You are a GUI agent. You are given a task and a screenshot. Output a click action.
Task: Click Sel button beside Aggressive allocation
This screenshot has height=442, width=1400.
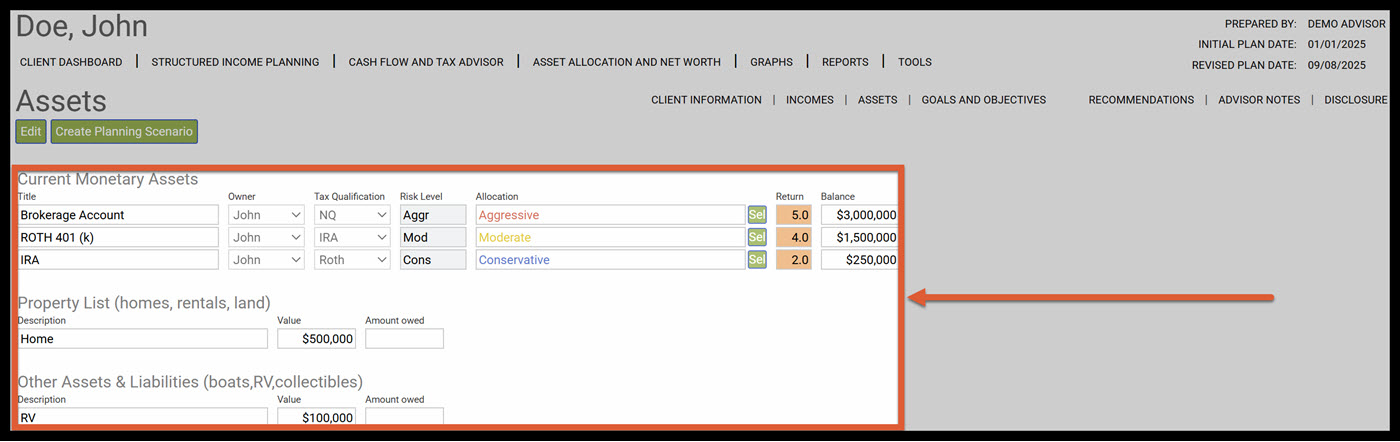click(757, 214)
